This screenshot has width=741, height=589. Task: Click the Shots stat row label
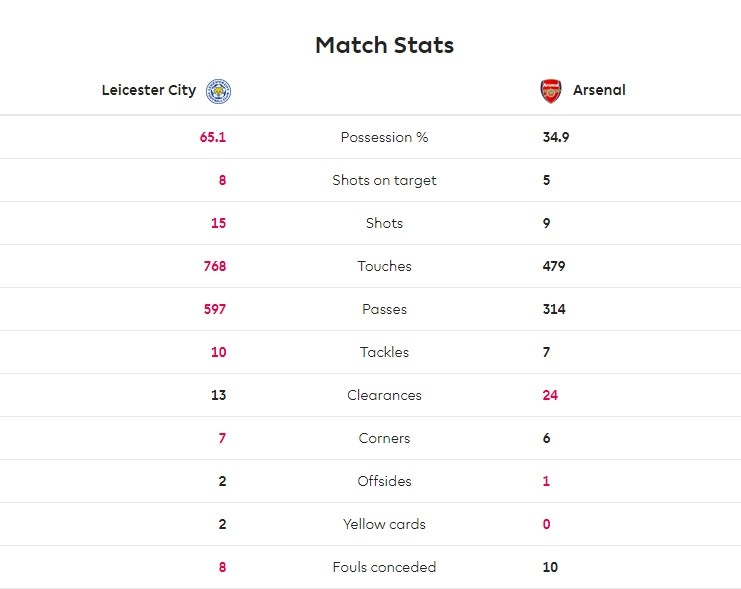384,223
